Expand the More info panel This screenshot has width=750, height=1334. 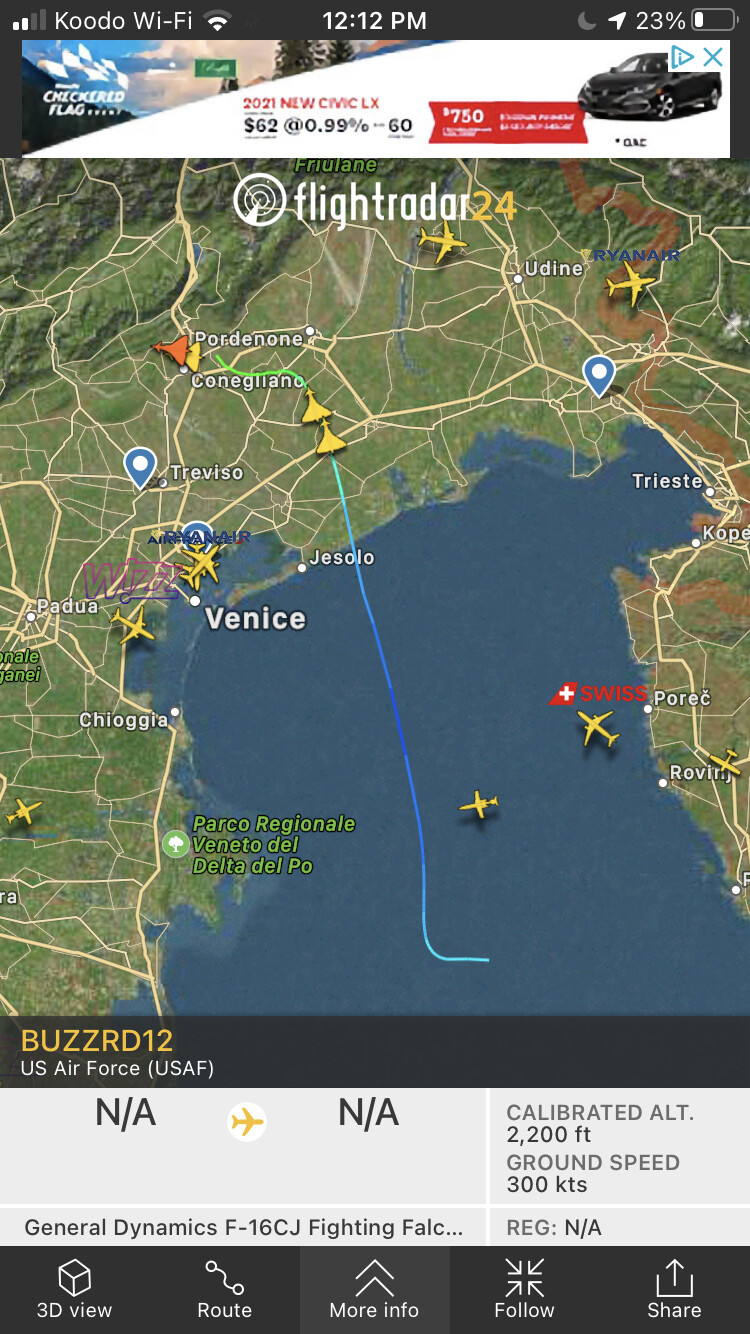[x=374, y=1289]
